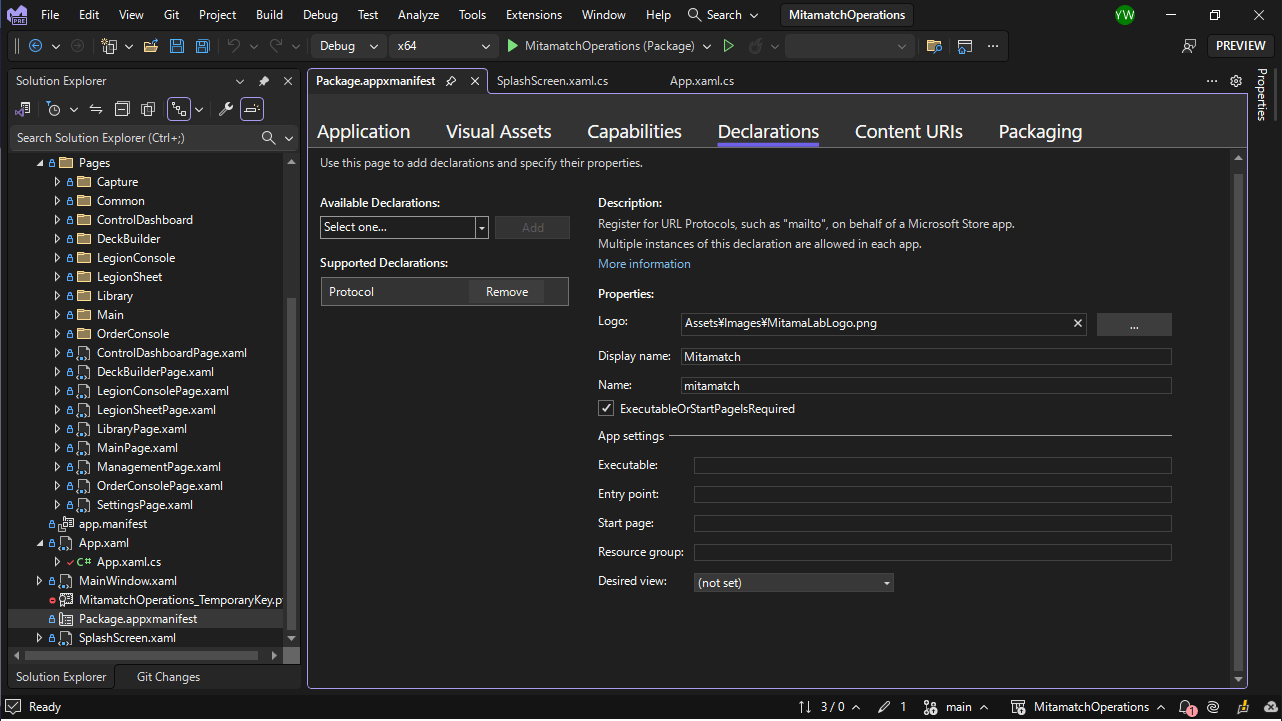This screenshot has width=1282, height=721.
Task: Switch to the Capabilities tab
Action: point(634,132)
